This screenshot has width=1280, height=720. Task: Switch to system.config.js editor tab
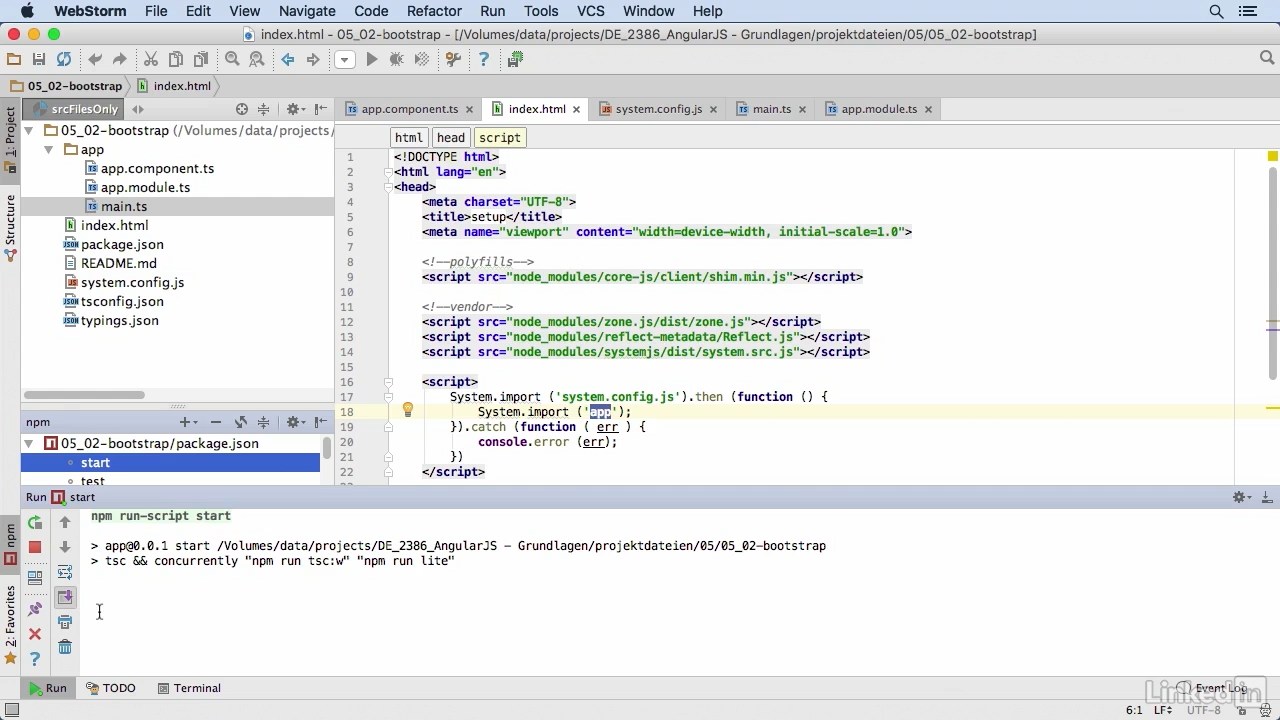coord(658,109)
